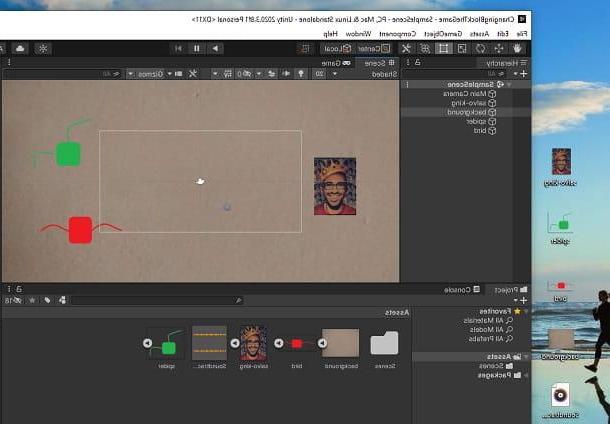The width and height of the screenshot is (610, 424).
Task: Select the Move tool
Action: (x=499, y=49)
